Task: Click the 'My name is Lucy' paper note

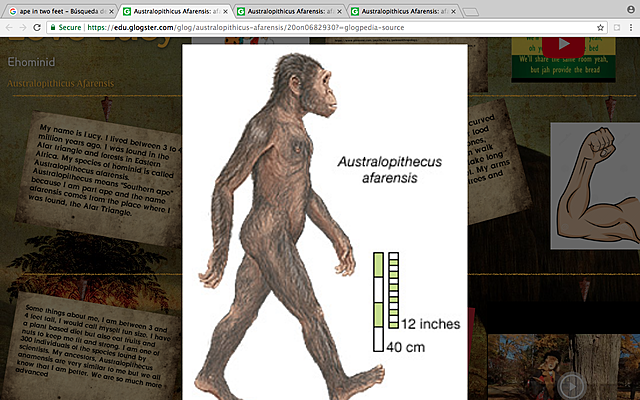Action: pos(100,178)
